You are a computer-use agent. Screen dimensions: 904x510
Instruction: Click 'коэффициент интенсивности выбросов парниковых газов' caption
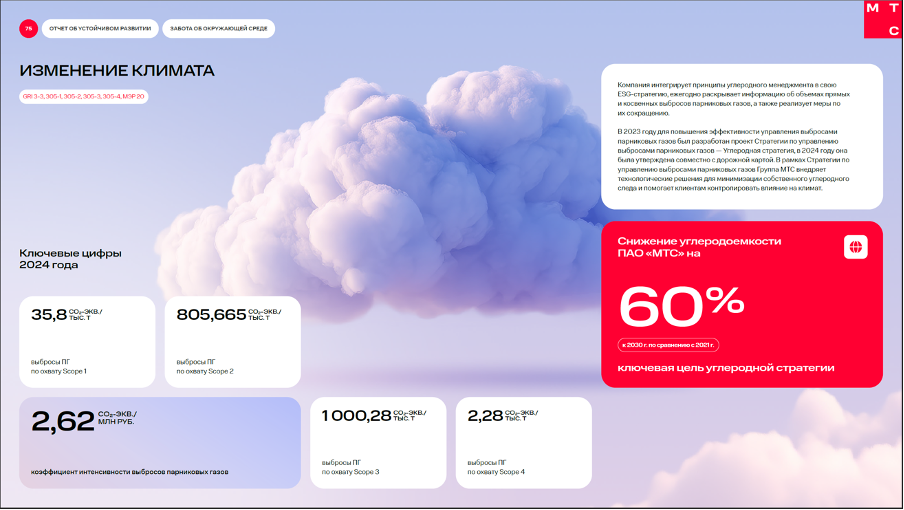click(130, 472)
